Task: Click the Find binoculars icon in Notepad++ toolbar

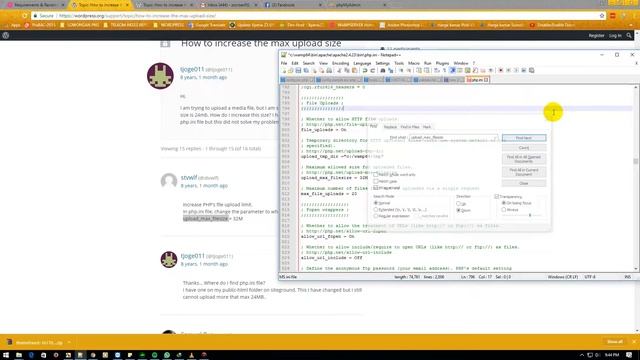Action: (383, 71)
